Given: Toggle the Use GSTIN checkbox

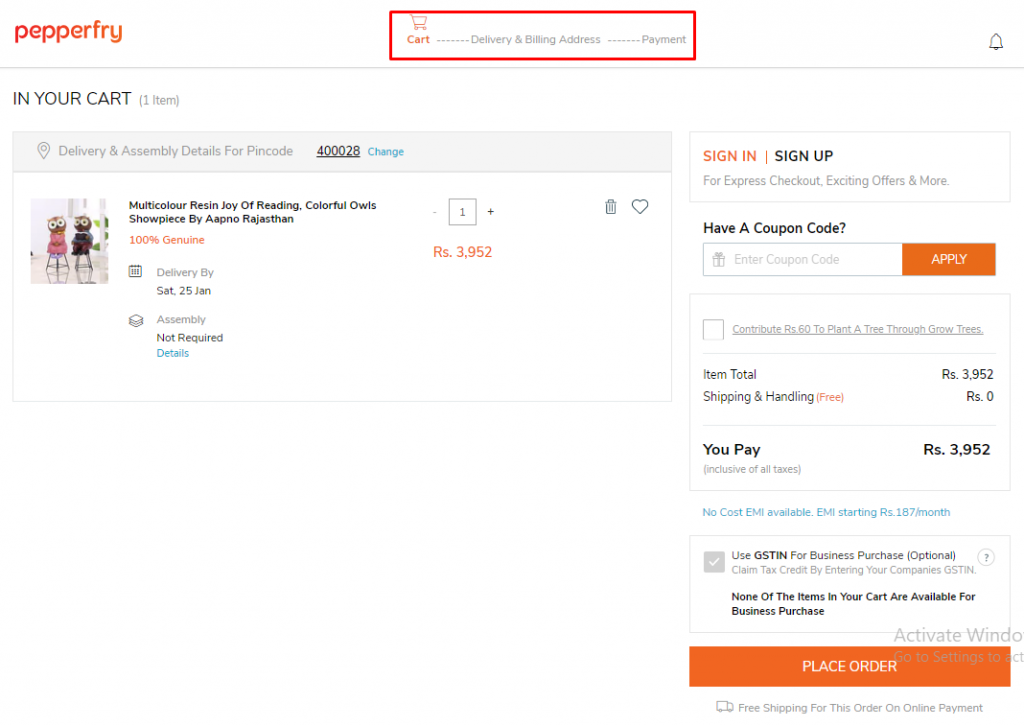Looking at the screenshot, I should pyautogui.click(x=714, y=561).
